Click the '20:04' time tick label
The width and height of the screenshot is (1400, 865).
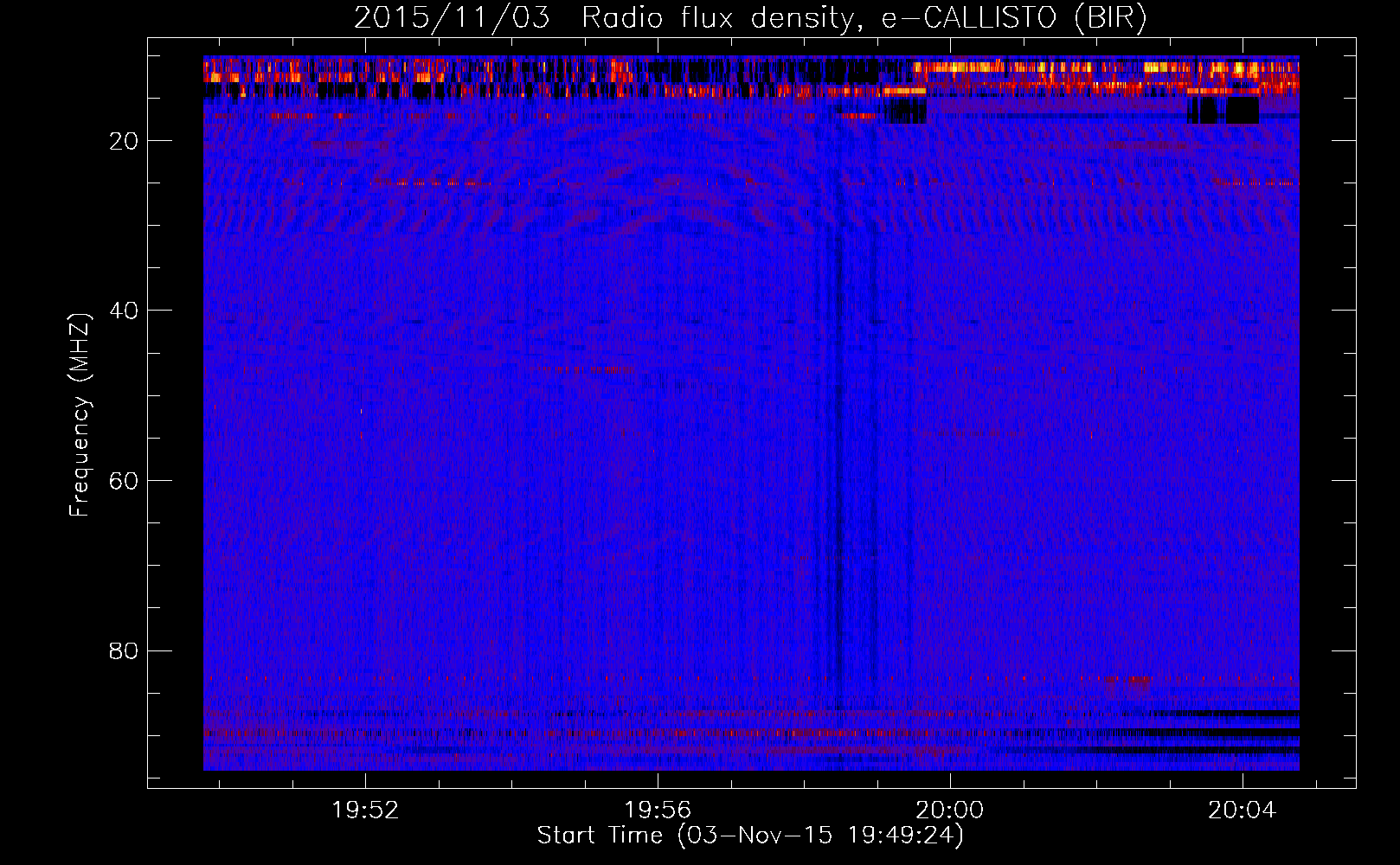[x=1243, y=811]
